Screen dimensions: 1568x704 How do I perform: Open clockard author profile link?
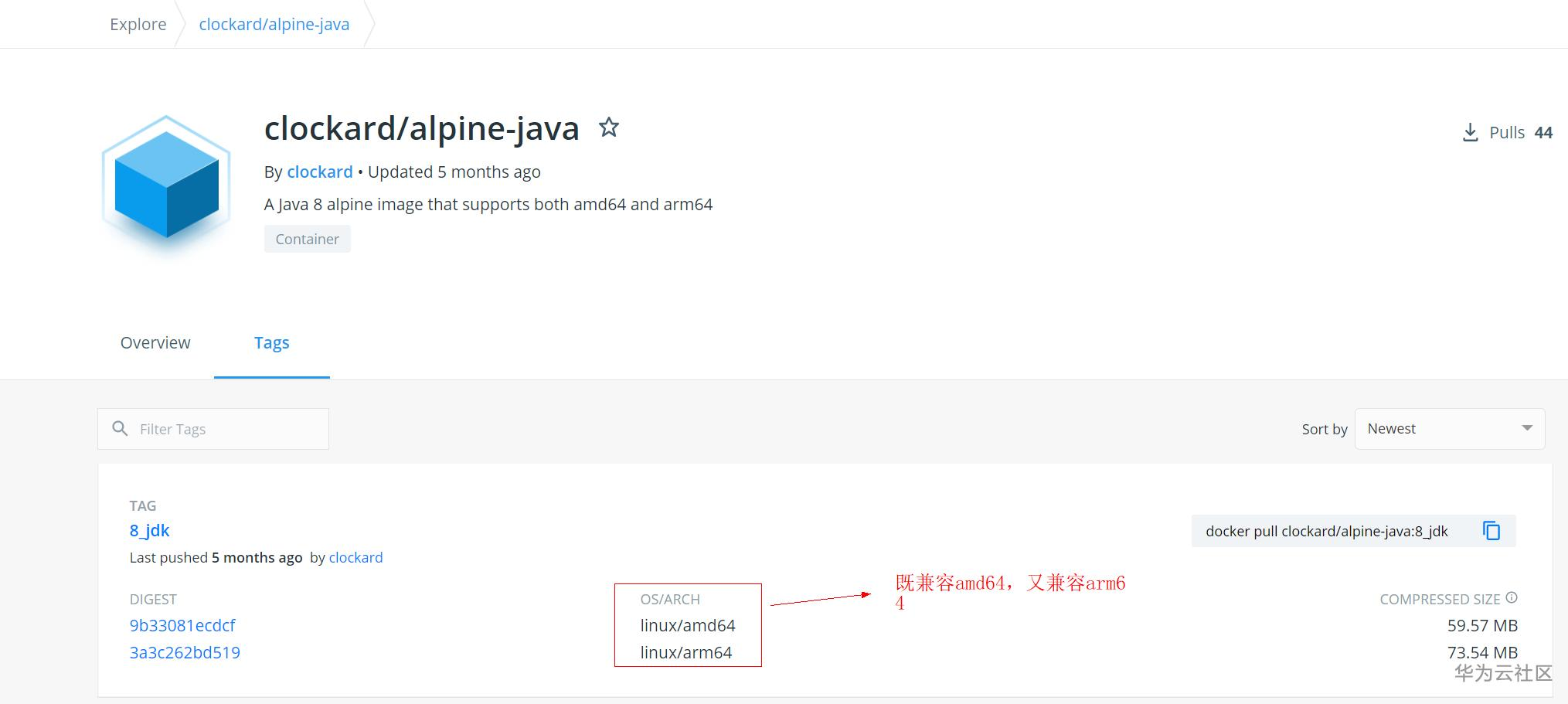(319, 172)
